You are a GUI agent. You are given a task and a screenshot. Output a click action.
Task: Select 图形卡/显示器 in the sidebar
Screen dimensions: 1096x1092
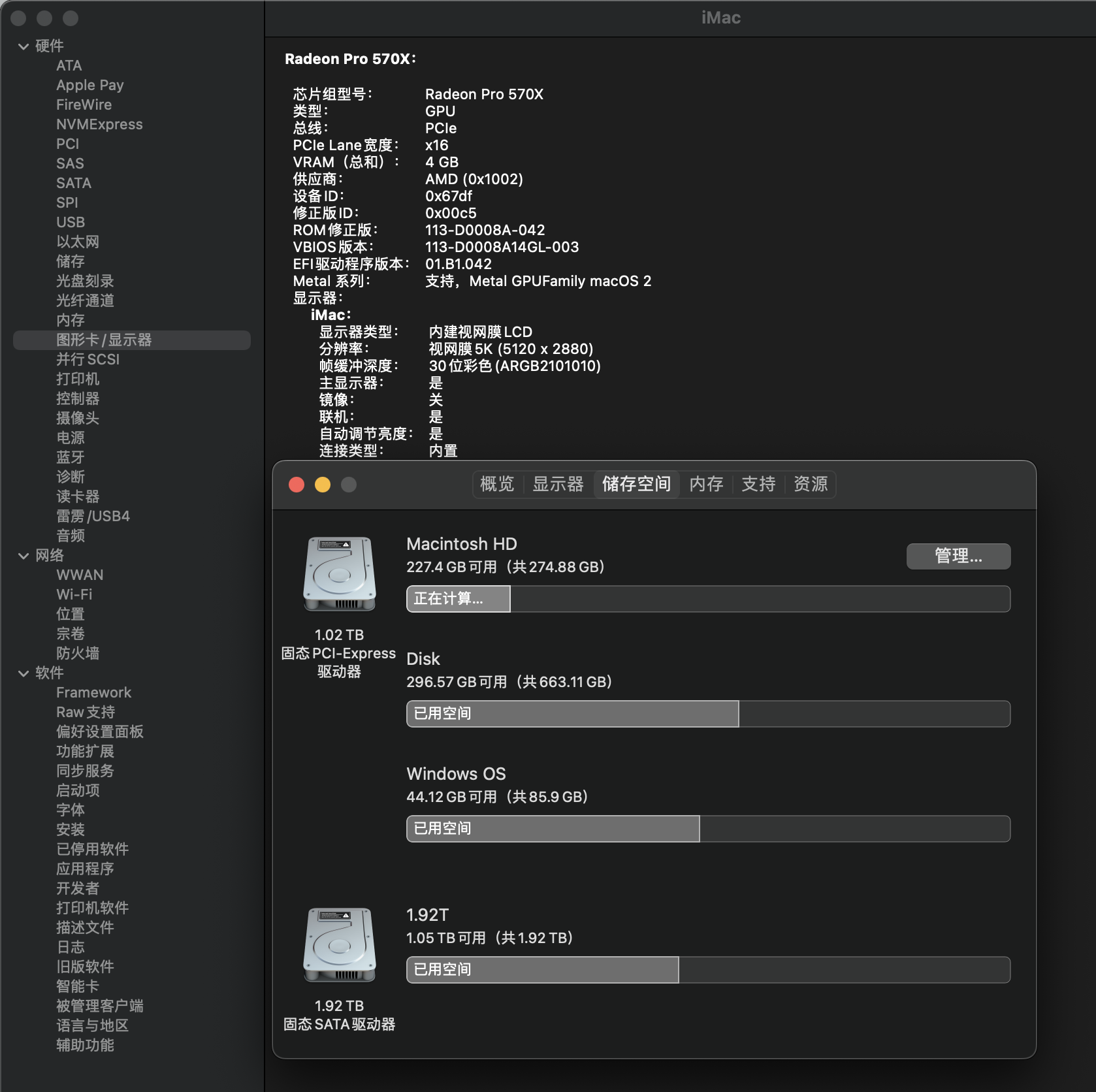pyautogui.click(x=132, y=340)
